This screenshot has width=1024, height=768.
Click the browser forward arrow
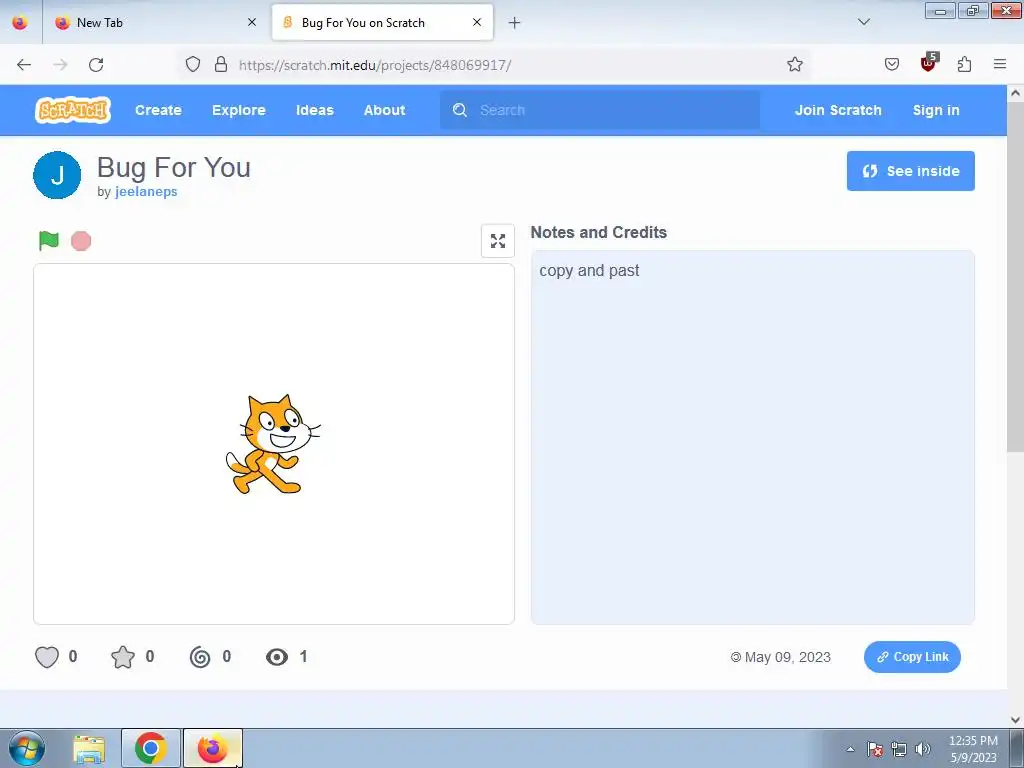(60, 64)
